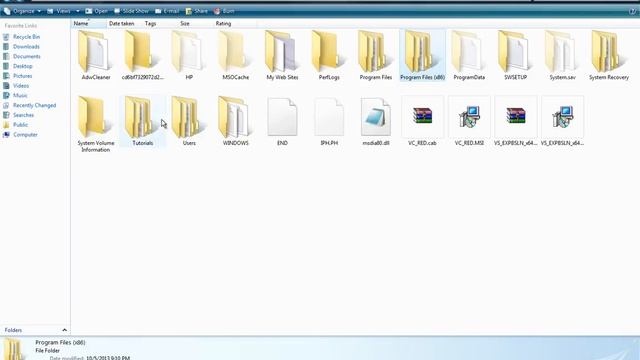Open the WINDOWS folder

[236, 121]
